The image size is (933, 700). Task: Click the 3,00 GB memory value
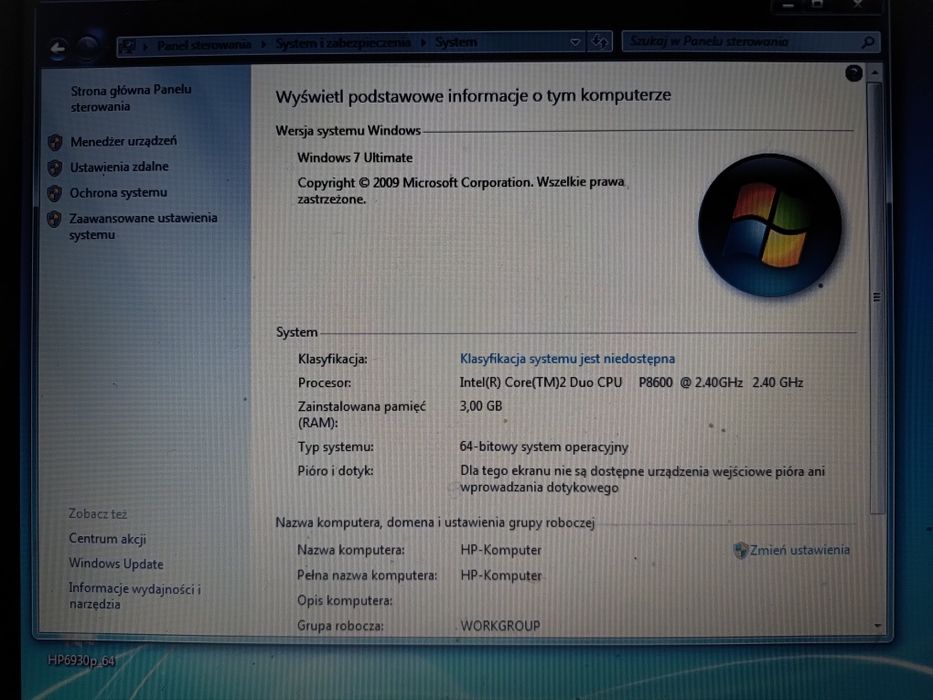point(481,406)
